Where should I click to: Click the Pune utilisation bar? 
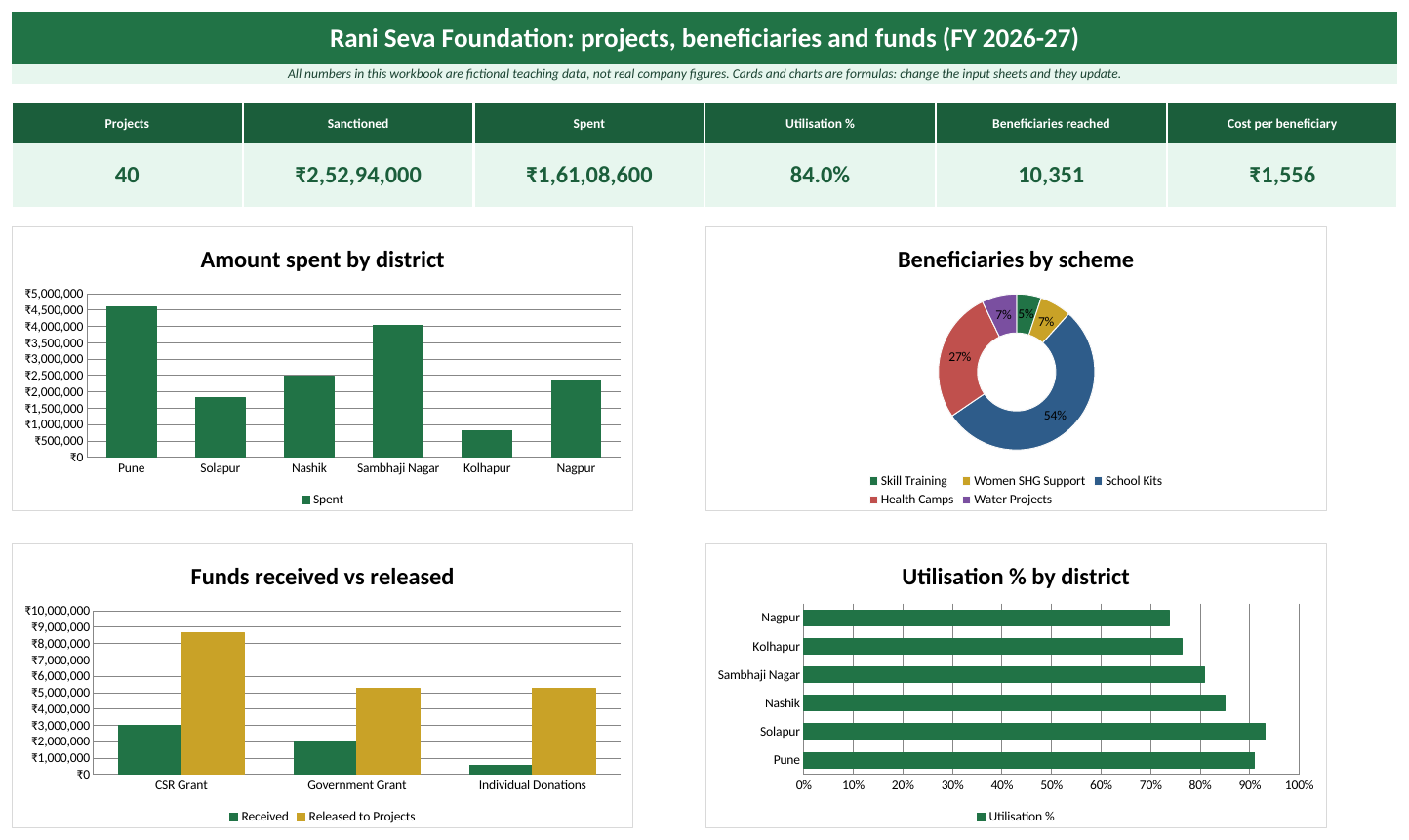coord(1029,760)
